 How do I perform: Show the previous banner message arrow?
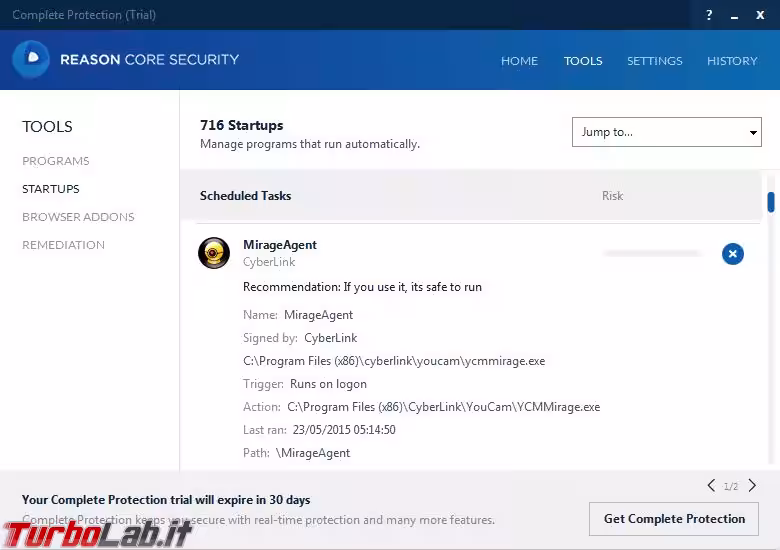pos(711,486)
